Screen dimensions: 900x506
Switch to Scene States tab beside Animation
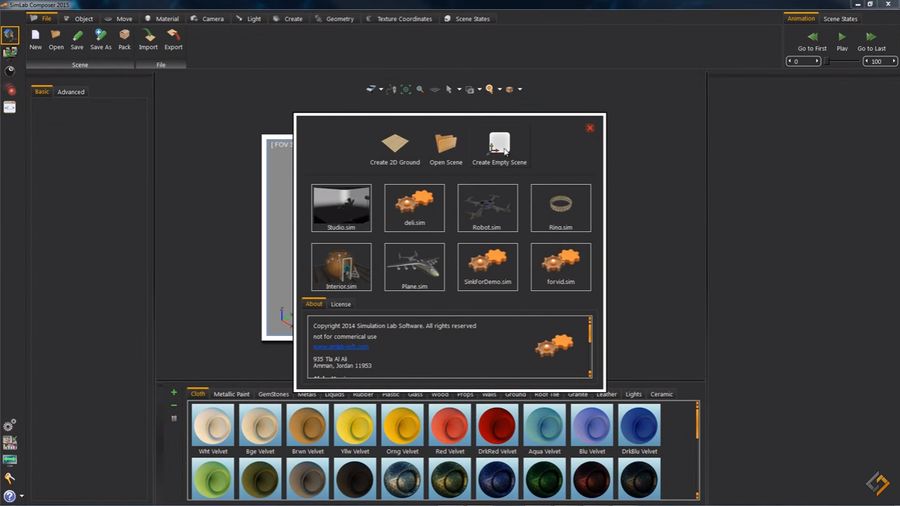[840, 18]
